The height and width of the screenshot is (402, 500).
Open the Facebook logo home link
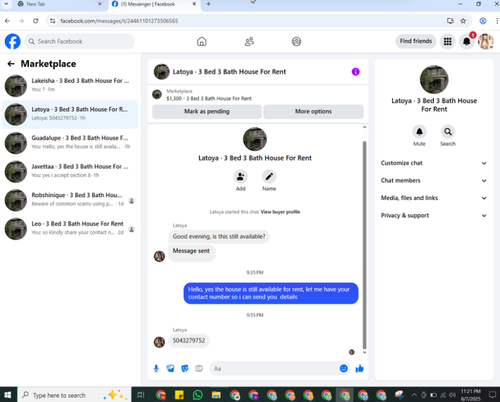(x=12, y=41)
